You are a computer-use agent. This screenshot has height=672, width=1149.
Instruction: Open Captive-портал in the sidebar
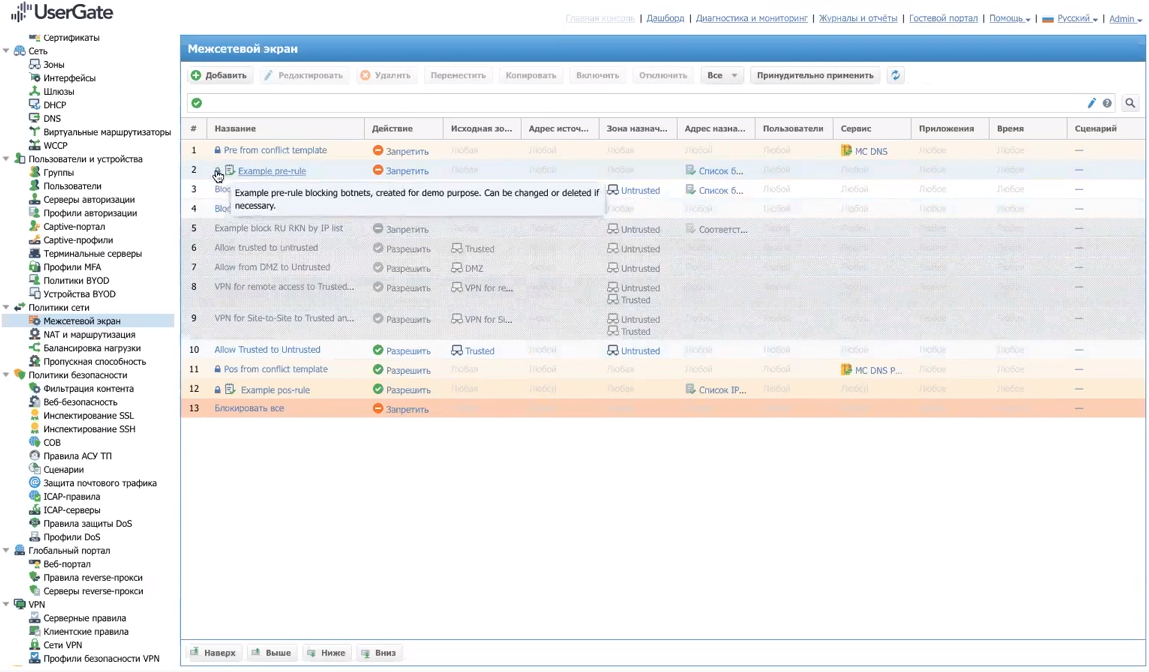73,226
